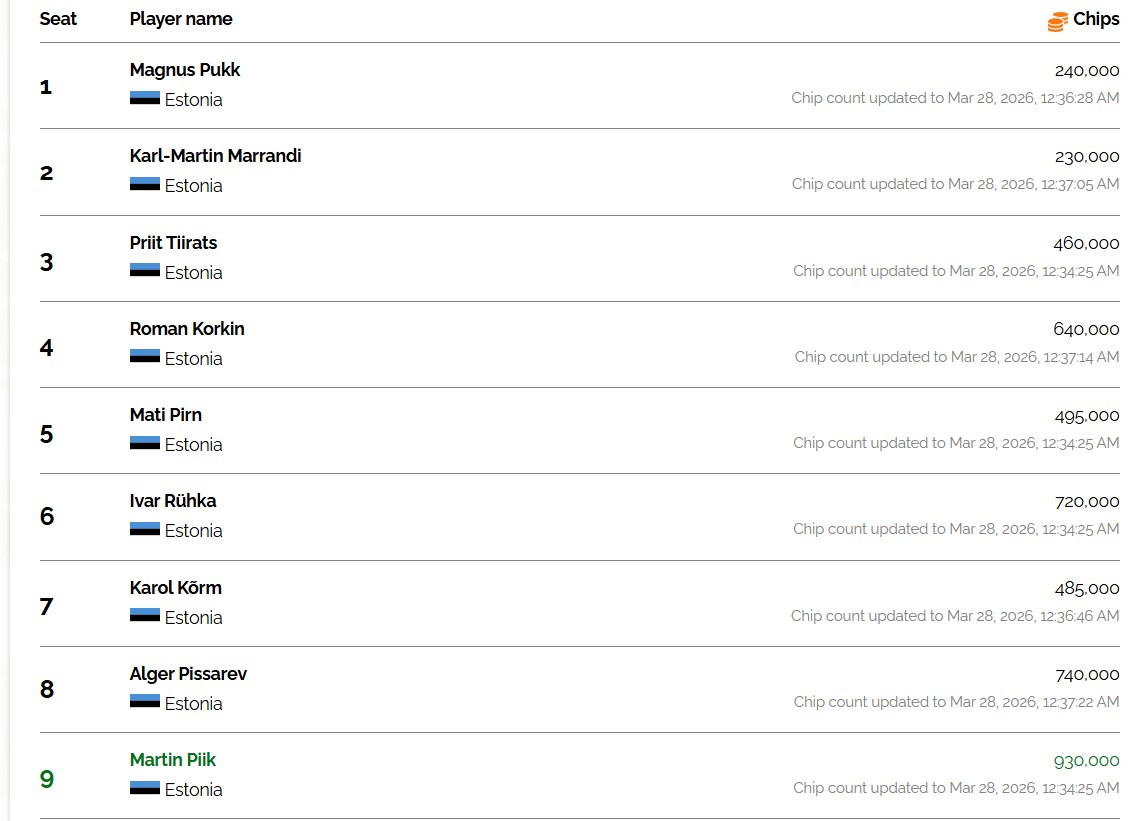
Task: Click the Chips column header text
Action: (1096, 19)
